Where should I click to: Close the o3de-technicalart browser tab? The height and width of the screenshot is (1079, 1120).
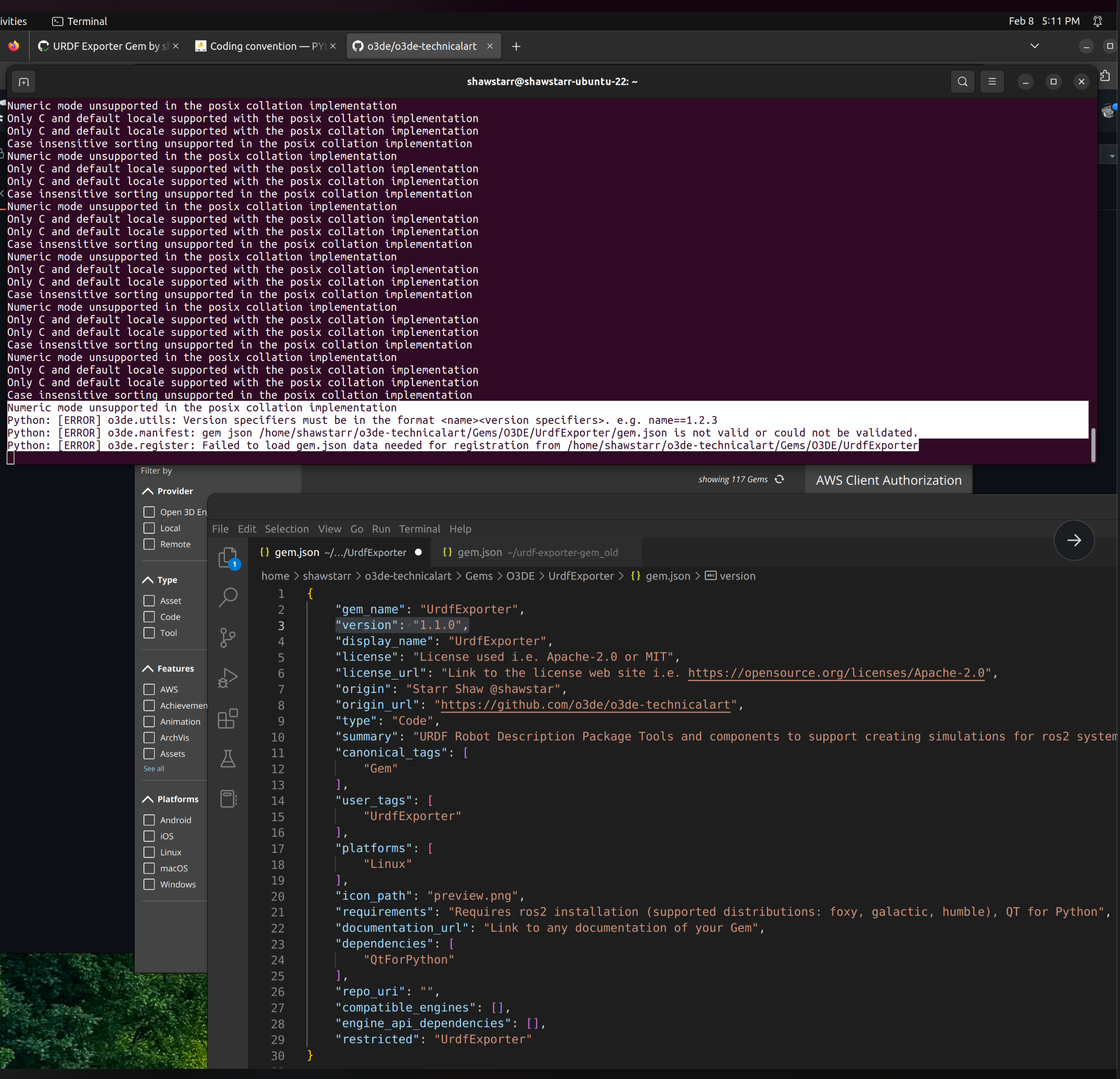coord(490,46)
